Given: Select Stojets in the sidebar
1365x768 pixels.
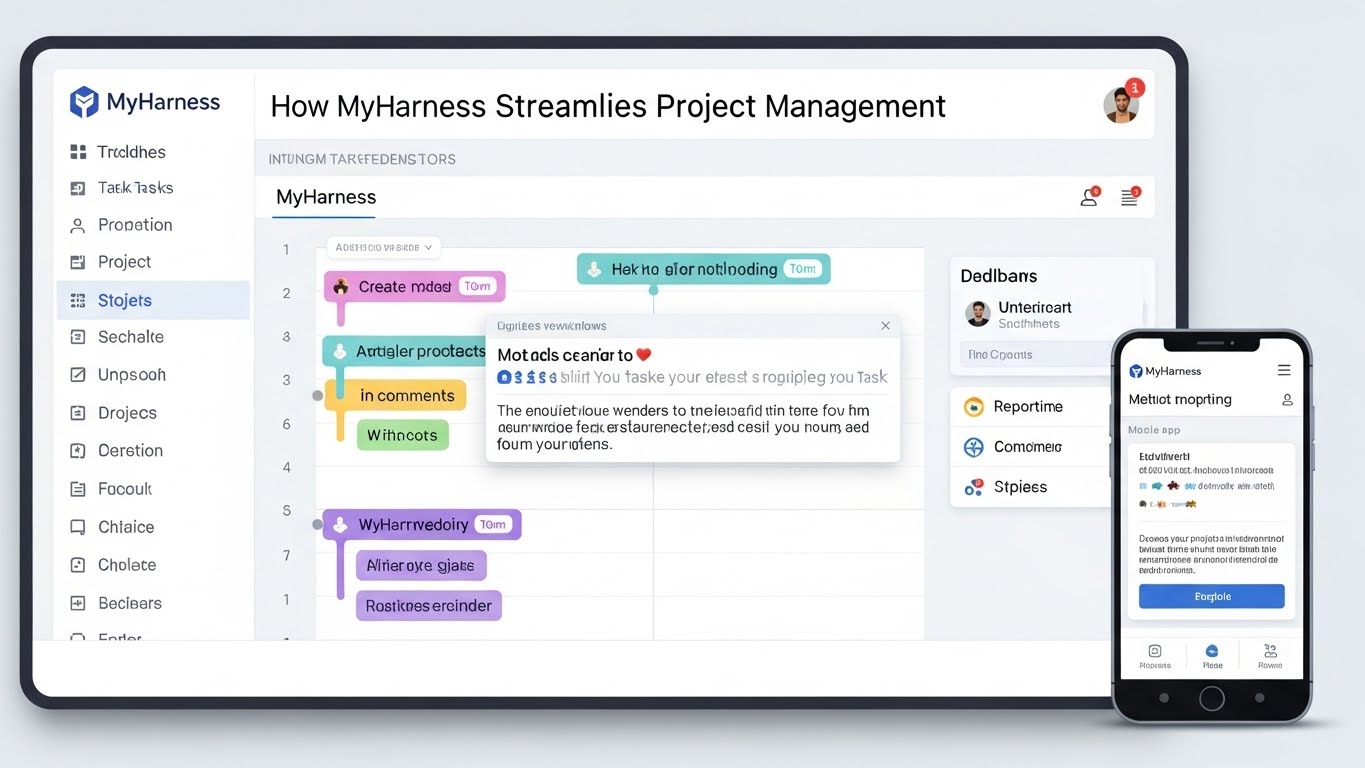Looking at the screenshot, I should tap(125, 300).
